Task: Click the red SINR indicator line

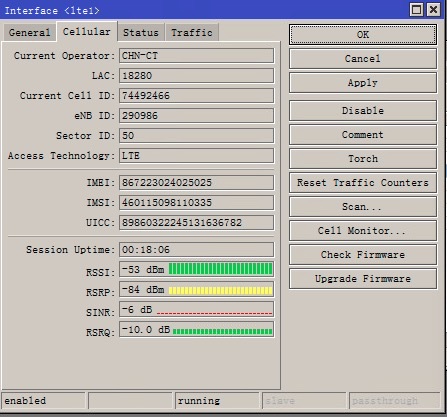Action: tap(214, 313)
